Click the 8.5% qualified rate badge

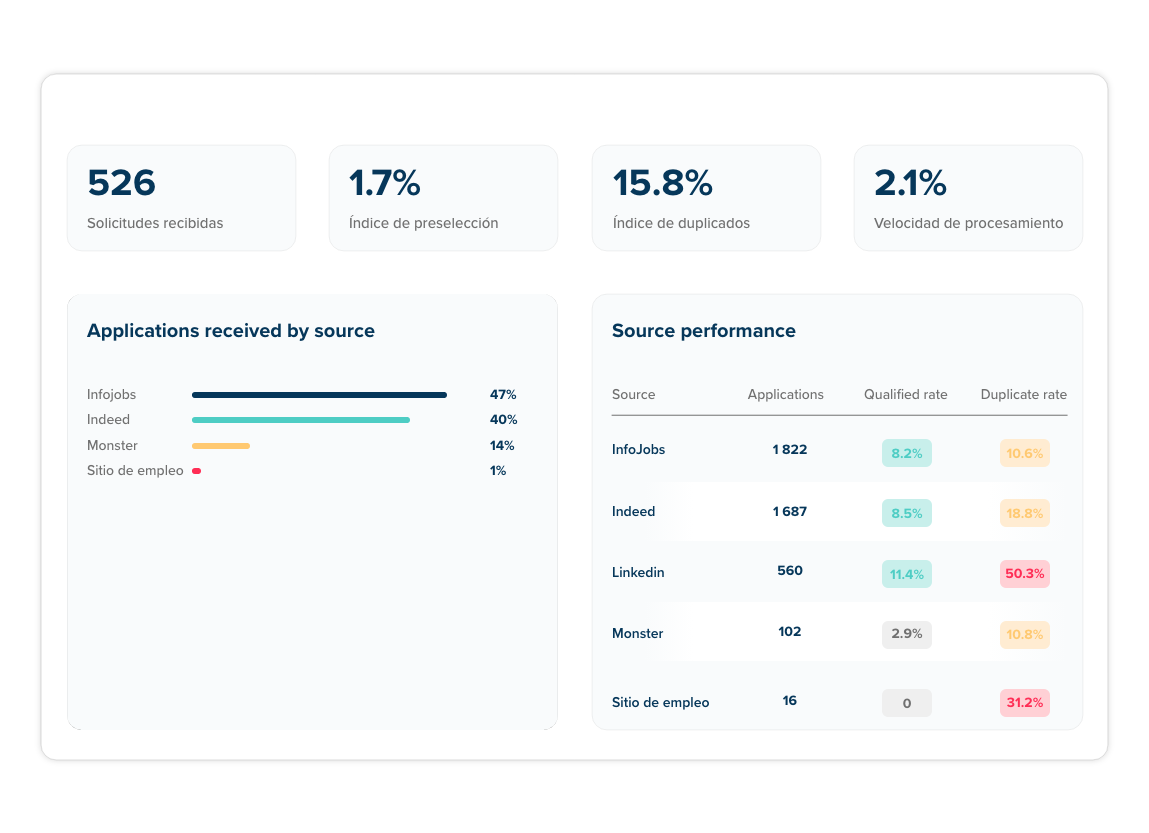pos(906,514)
